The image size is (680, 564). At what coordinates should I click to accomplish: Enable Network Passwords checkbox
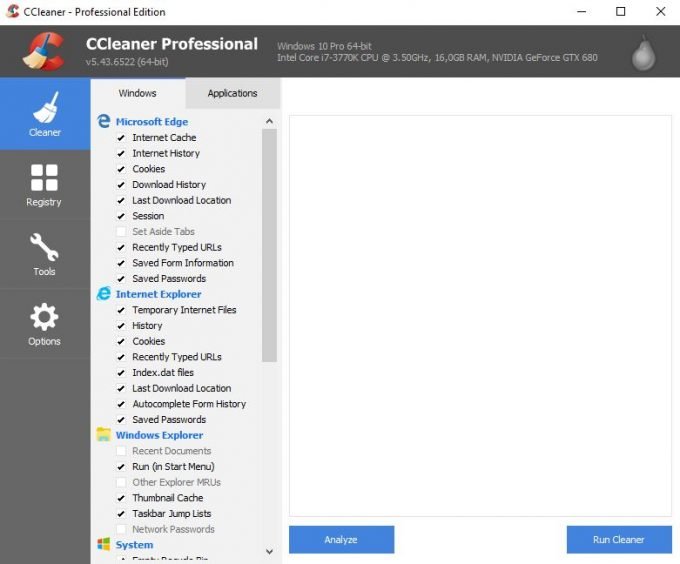(x=121, y=529)
